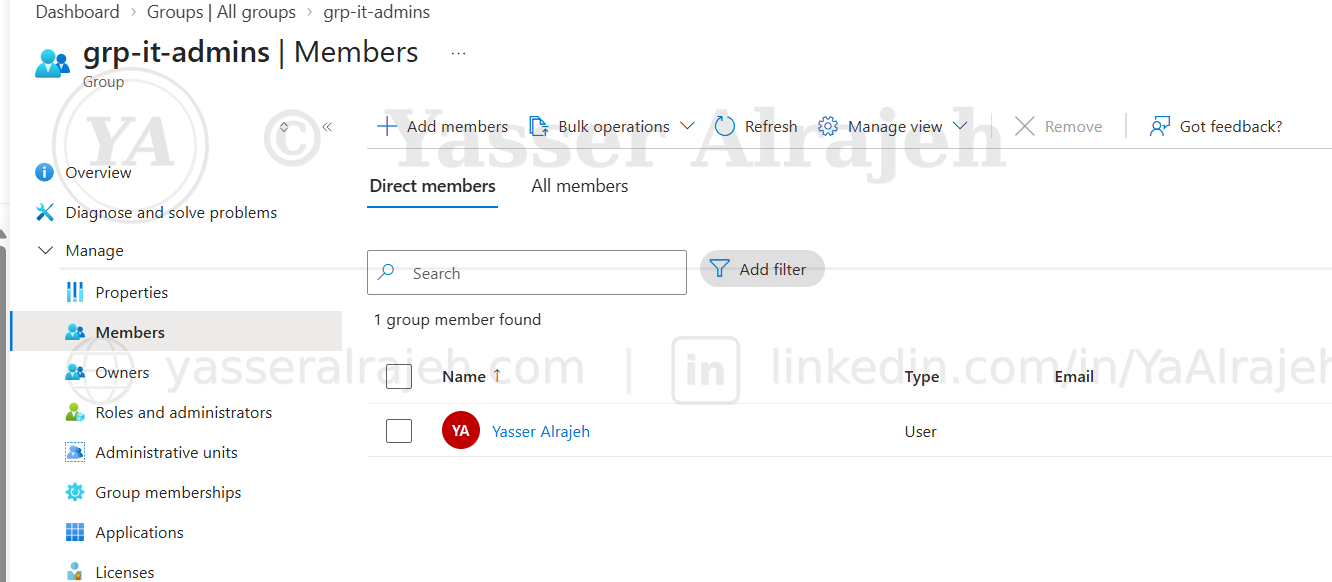Click the Properties bars icon
The height and width of the screenshot is (582, 1332).
(75, 292)
